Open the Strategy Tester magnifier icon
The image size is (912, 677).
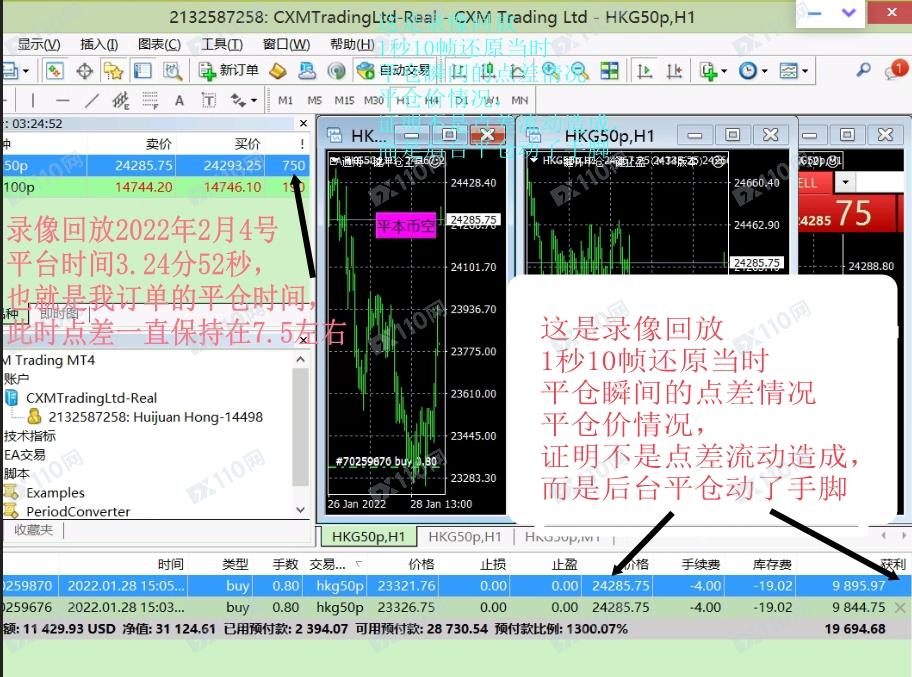click(172, 71)
